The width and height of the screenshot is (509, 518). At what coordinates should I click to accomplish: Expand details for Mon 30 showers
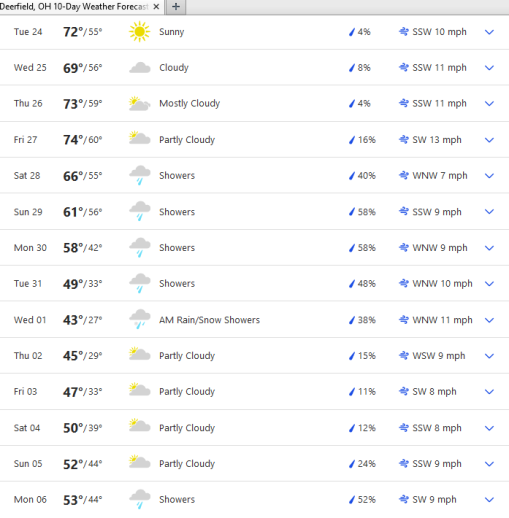click(x=489, y=248)
